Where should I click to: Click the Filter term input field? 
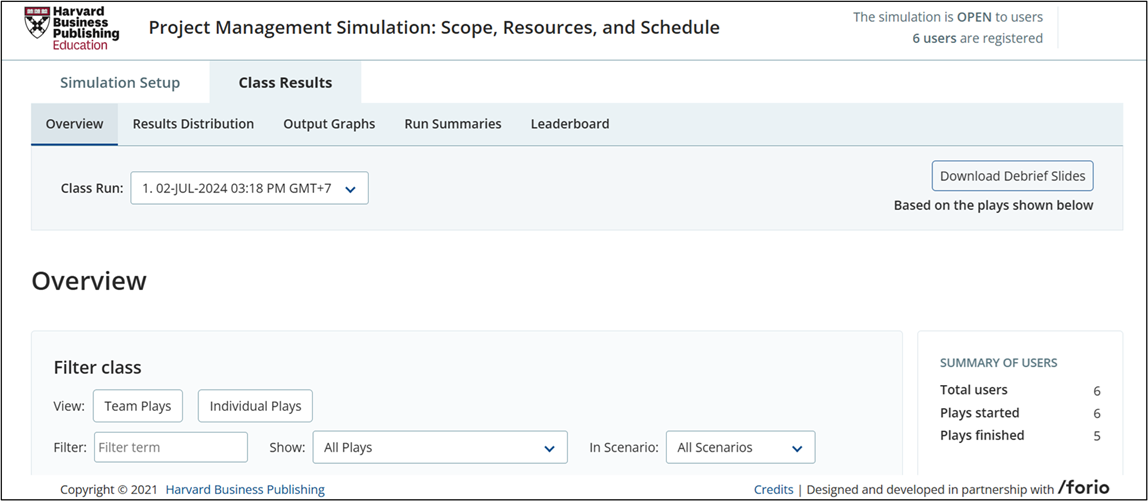pos(171,448)
